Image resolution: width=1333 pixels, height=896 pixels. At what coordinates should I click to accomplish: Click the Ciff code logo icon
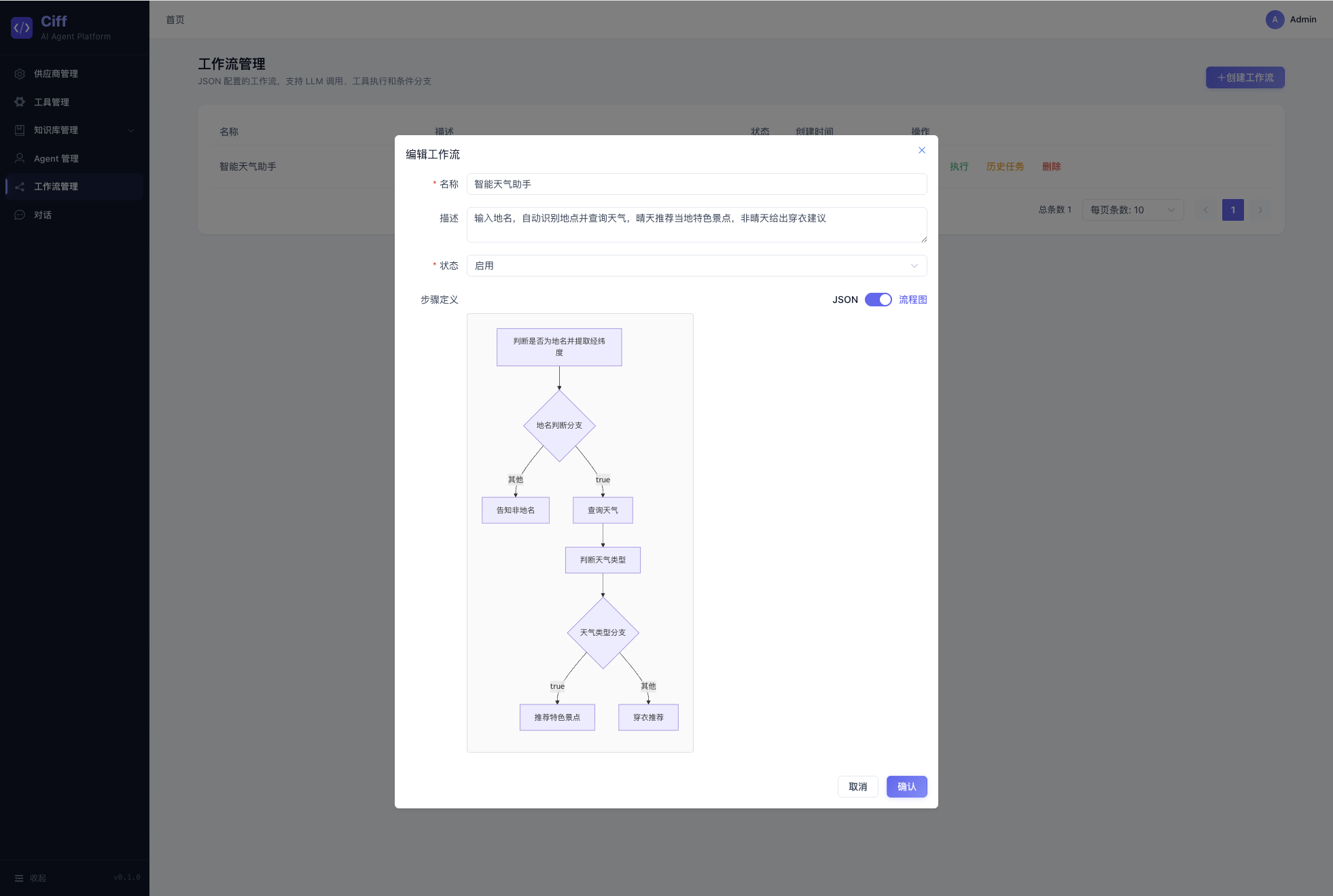pyautogui.click(x=22, y=28)
